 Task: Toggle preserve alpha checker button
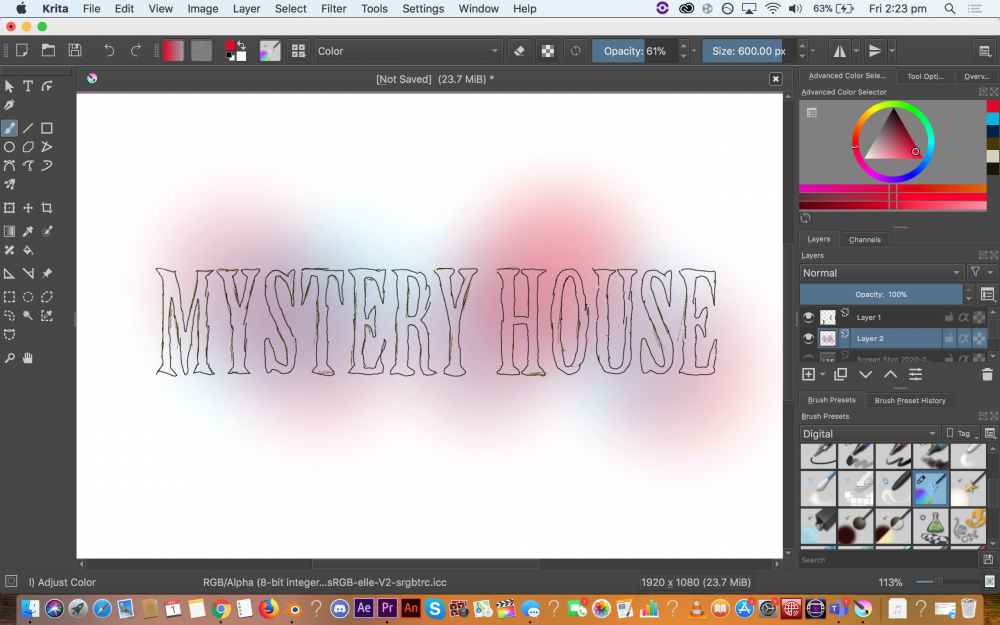click(x=548, y=51)
